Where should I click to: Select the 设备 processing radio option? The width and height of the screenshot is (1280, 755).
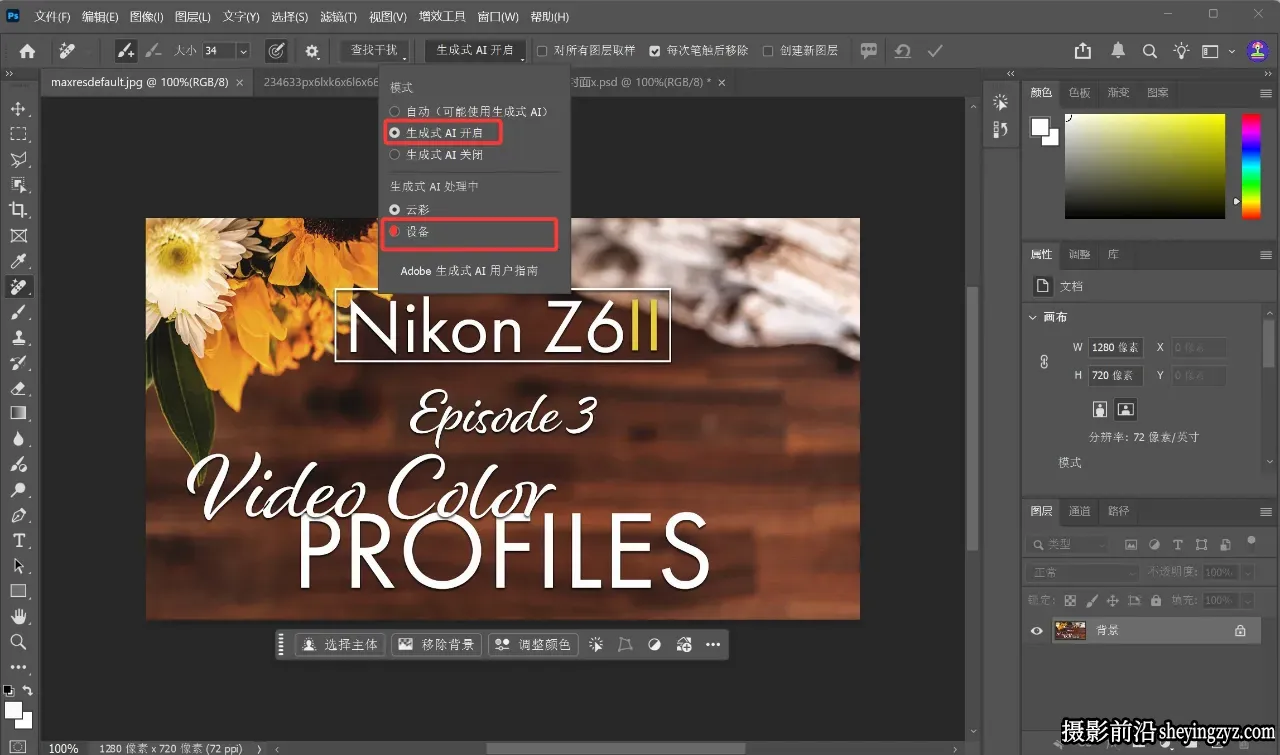coord(395,232)
